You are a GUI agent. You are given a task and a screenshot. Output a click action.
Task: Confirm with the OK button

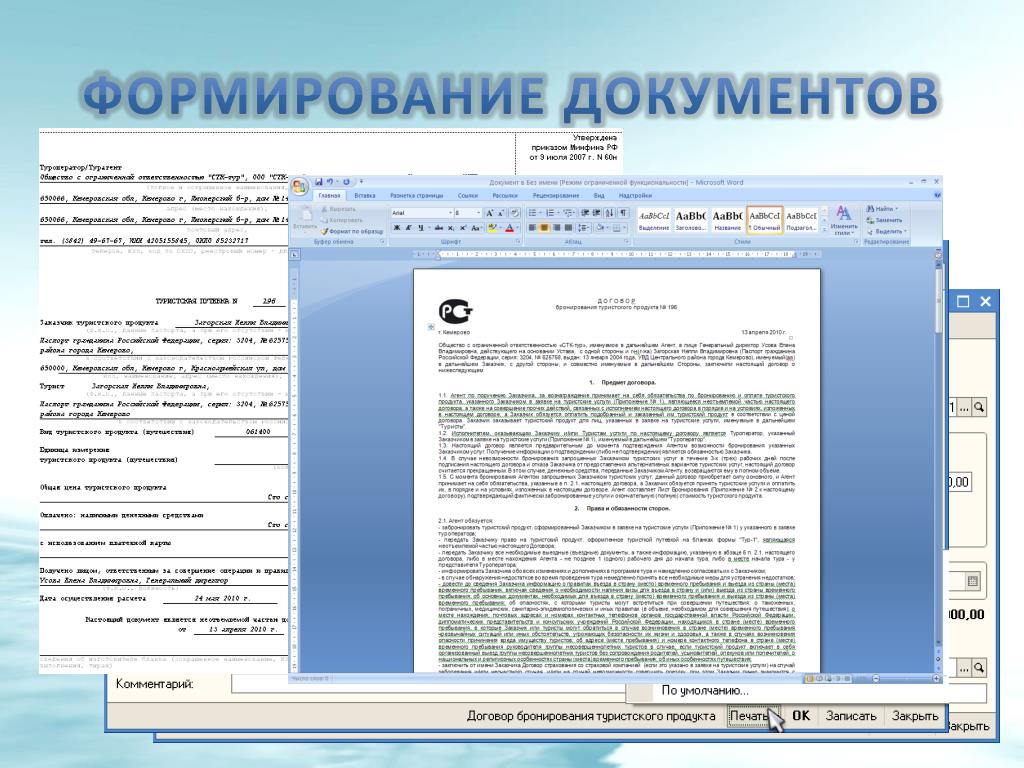[801, 716]
